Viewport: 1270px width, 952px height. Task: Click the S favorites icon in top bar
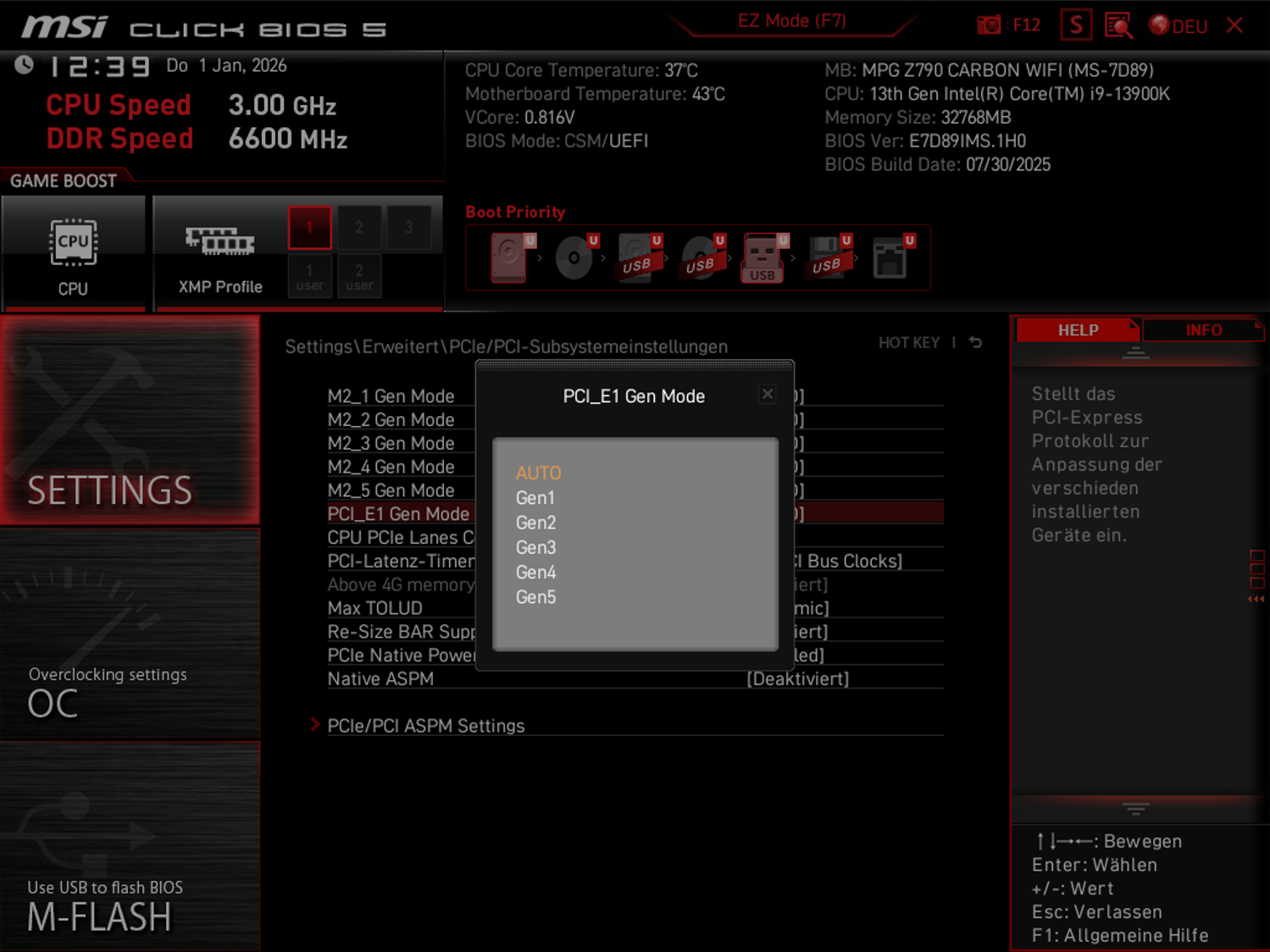coord(1076,25)
